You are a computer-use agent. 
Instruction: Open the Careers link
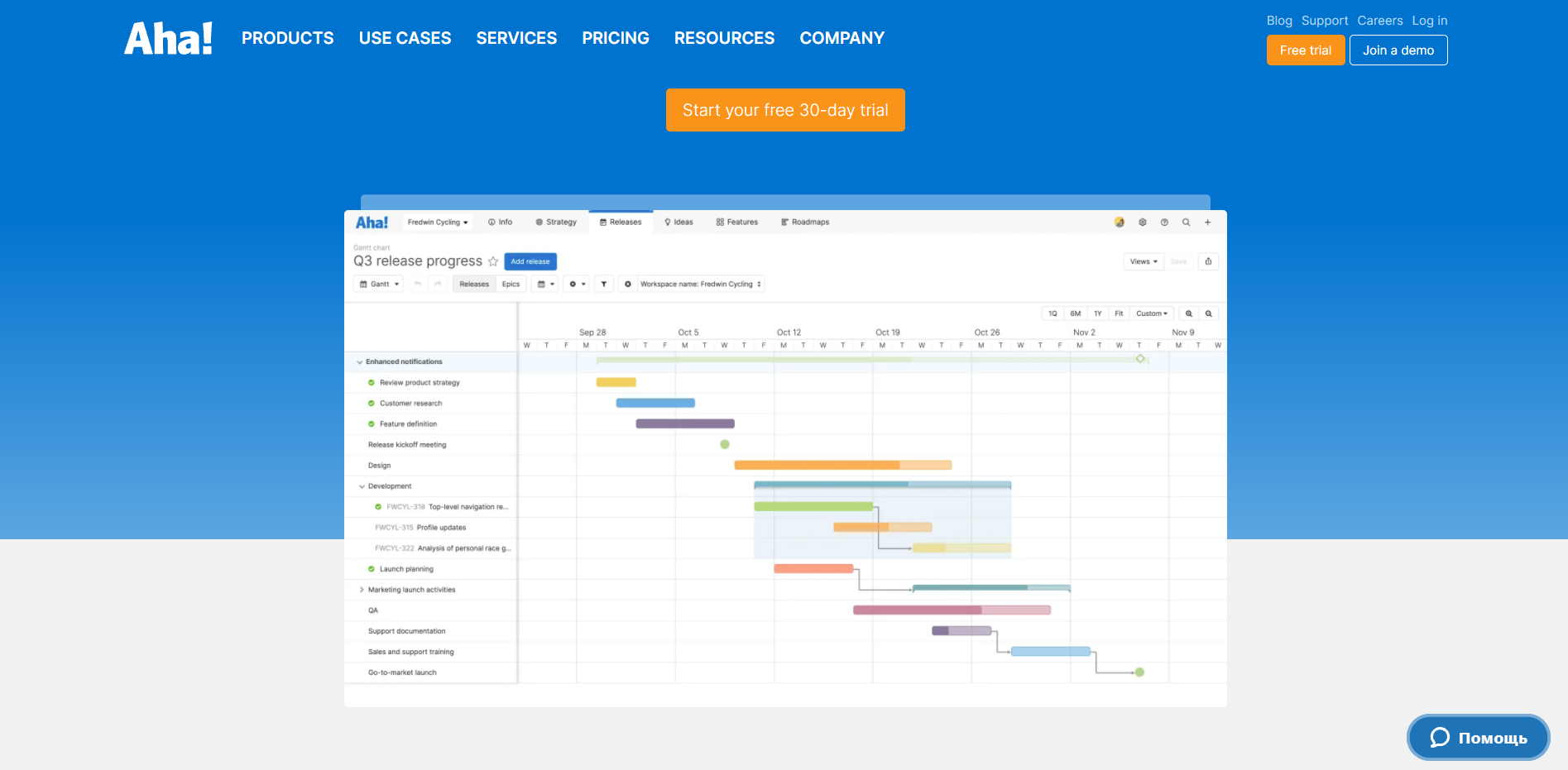point(1380,21)
